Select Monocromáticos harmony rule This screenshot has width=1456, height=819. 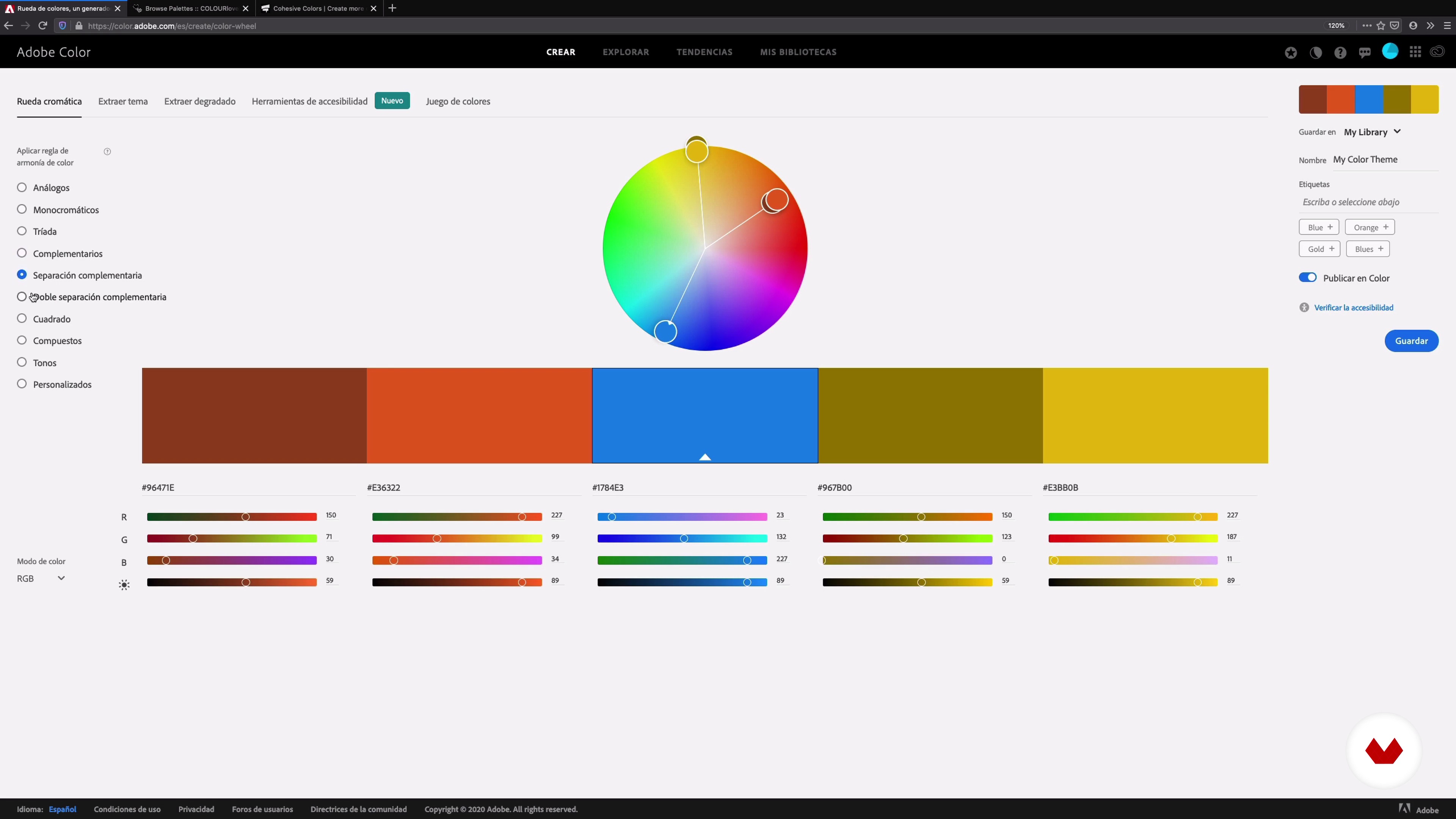[22, 209]
